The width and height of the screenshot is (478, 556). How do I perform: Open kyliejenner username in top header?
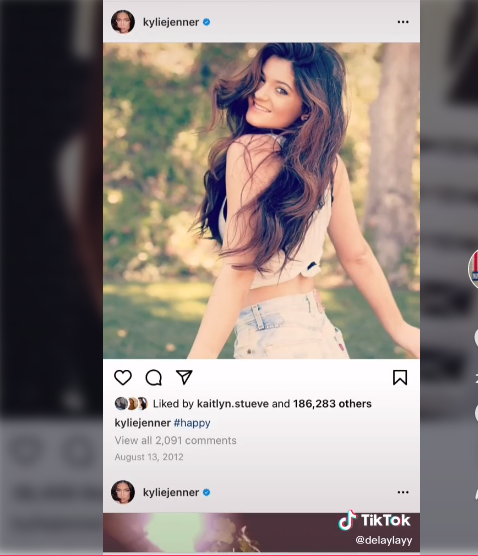171,22
